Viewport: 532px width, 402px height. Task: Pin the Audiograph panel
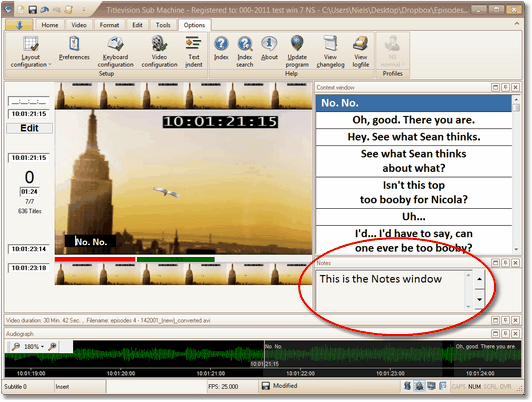click(505, 333)
